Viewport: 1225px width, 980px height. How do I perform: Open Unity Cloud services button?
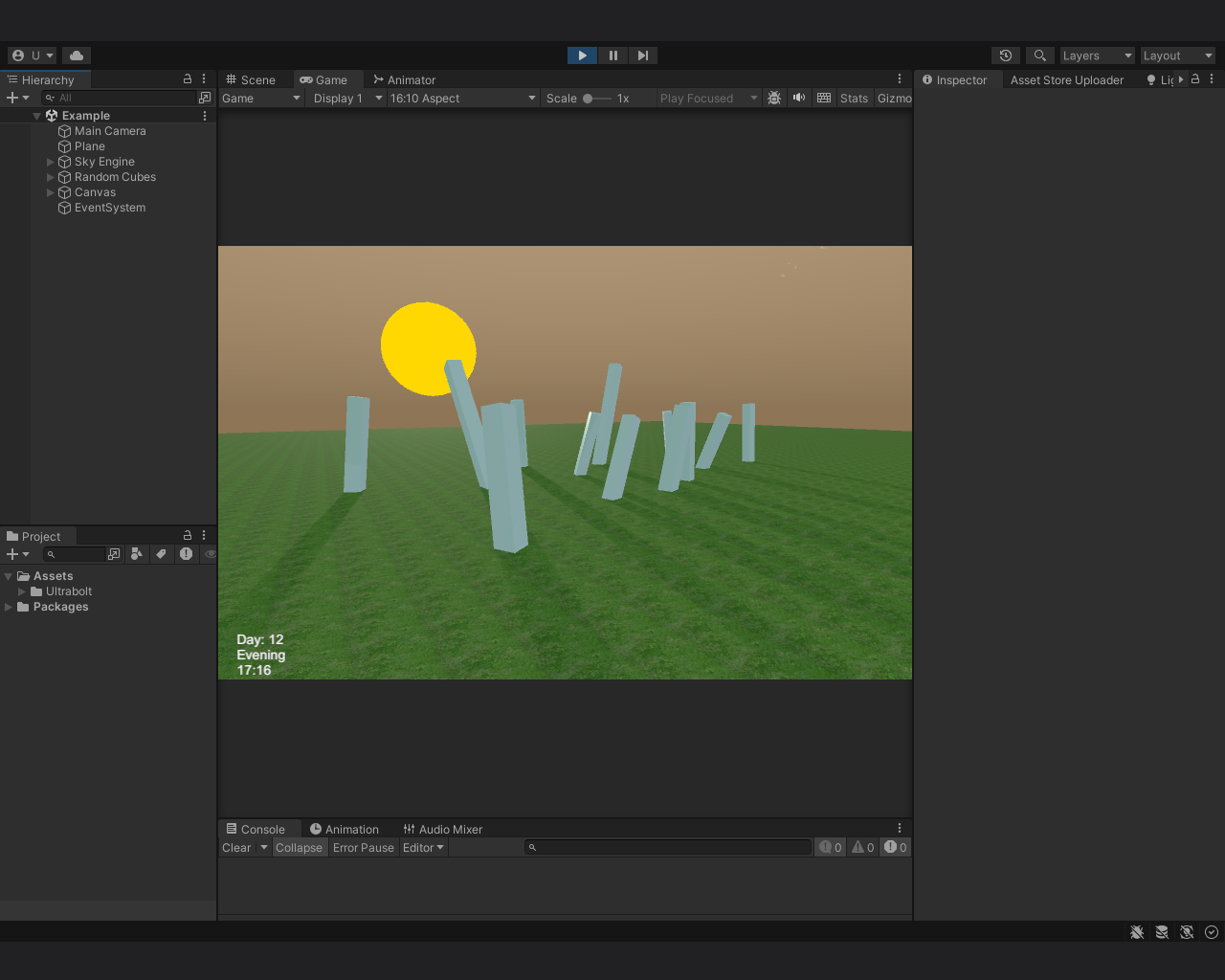[x=77, y=56]
